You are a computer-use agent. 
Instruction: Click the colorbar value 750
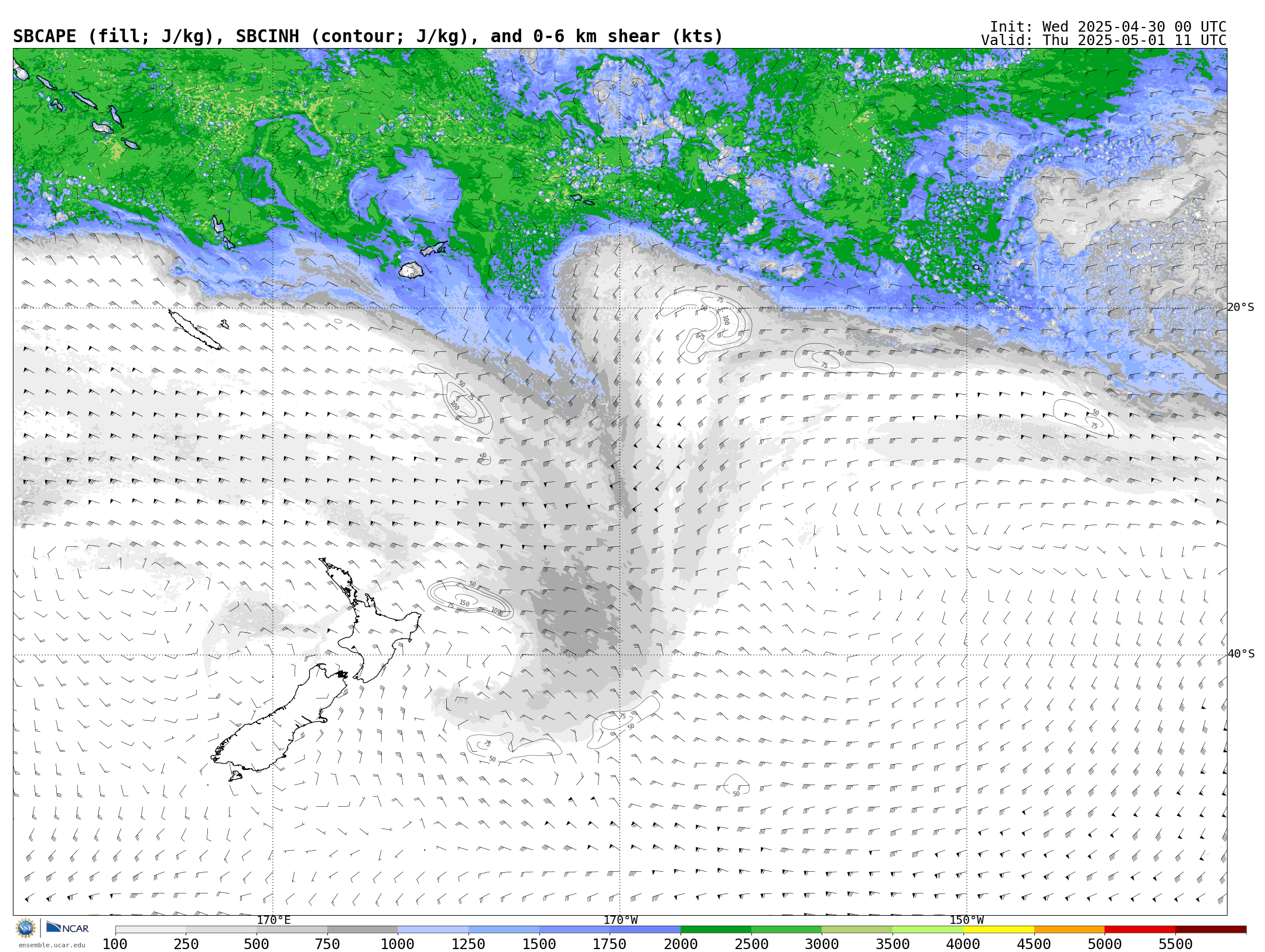click(x=327, y=944)
